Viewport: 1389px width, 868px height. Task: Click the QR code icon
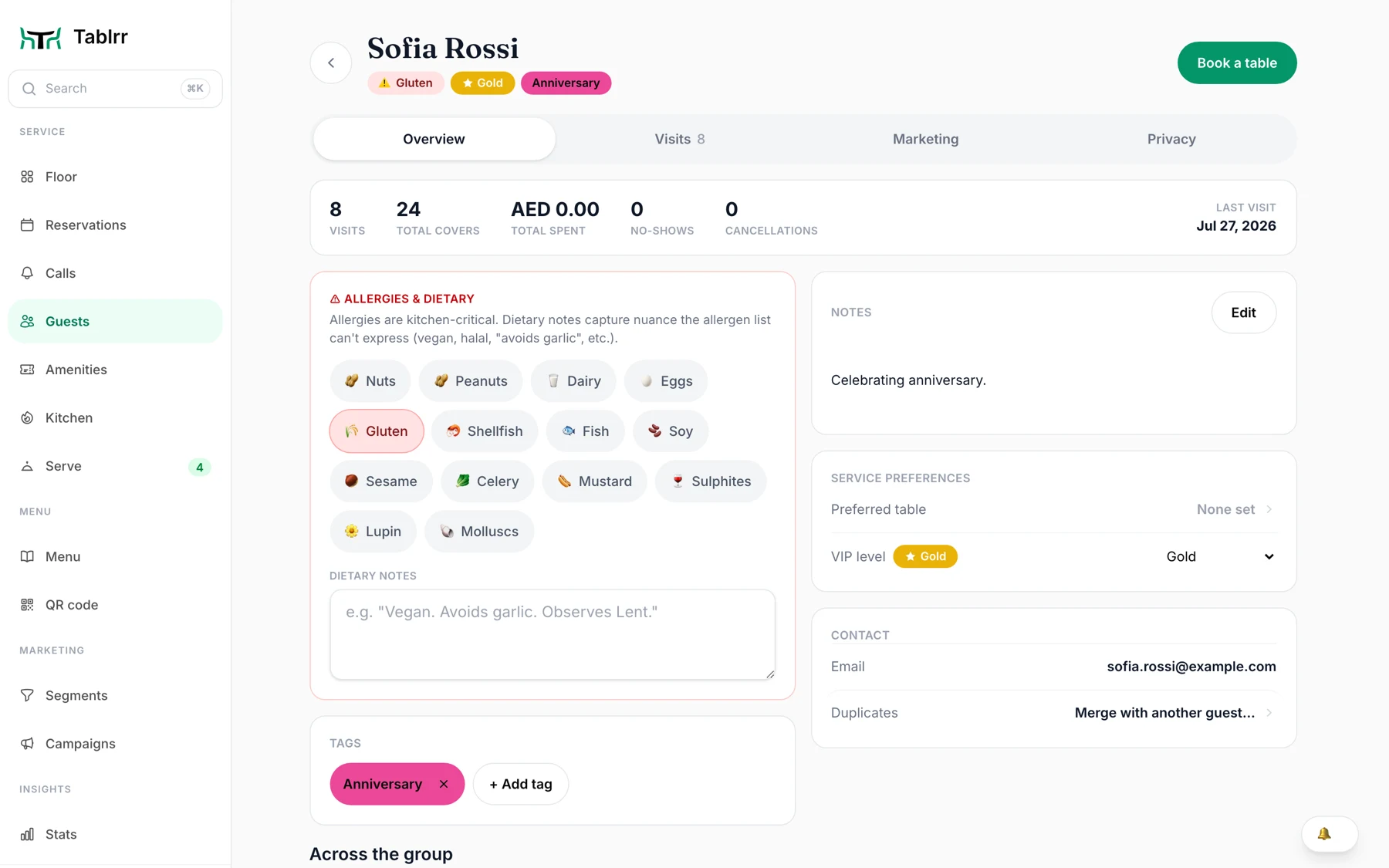[27, 605]
